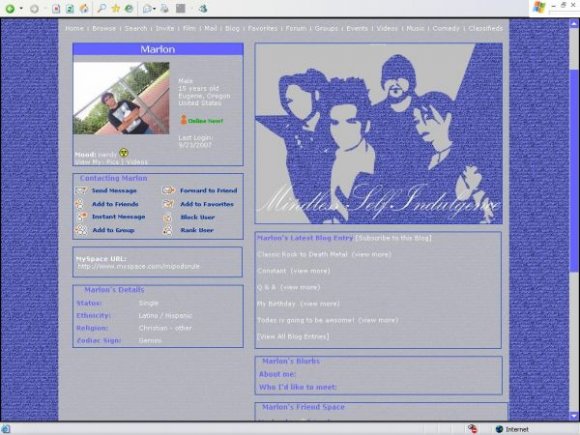The image size is (580, 435).
Task: Click the yellow mood emoticon next to nerdy
Action: pyautogui.click(x=124, y=152)
